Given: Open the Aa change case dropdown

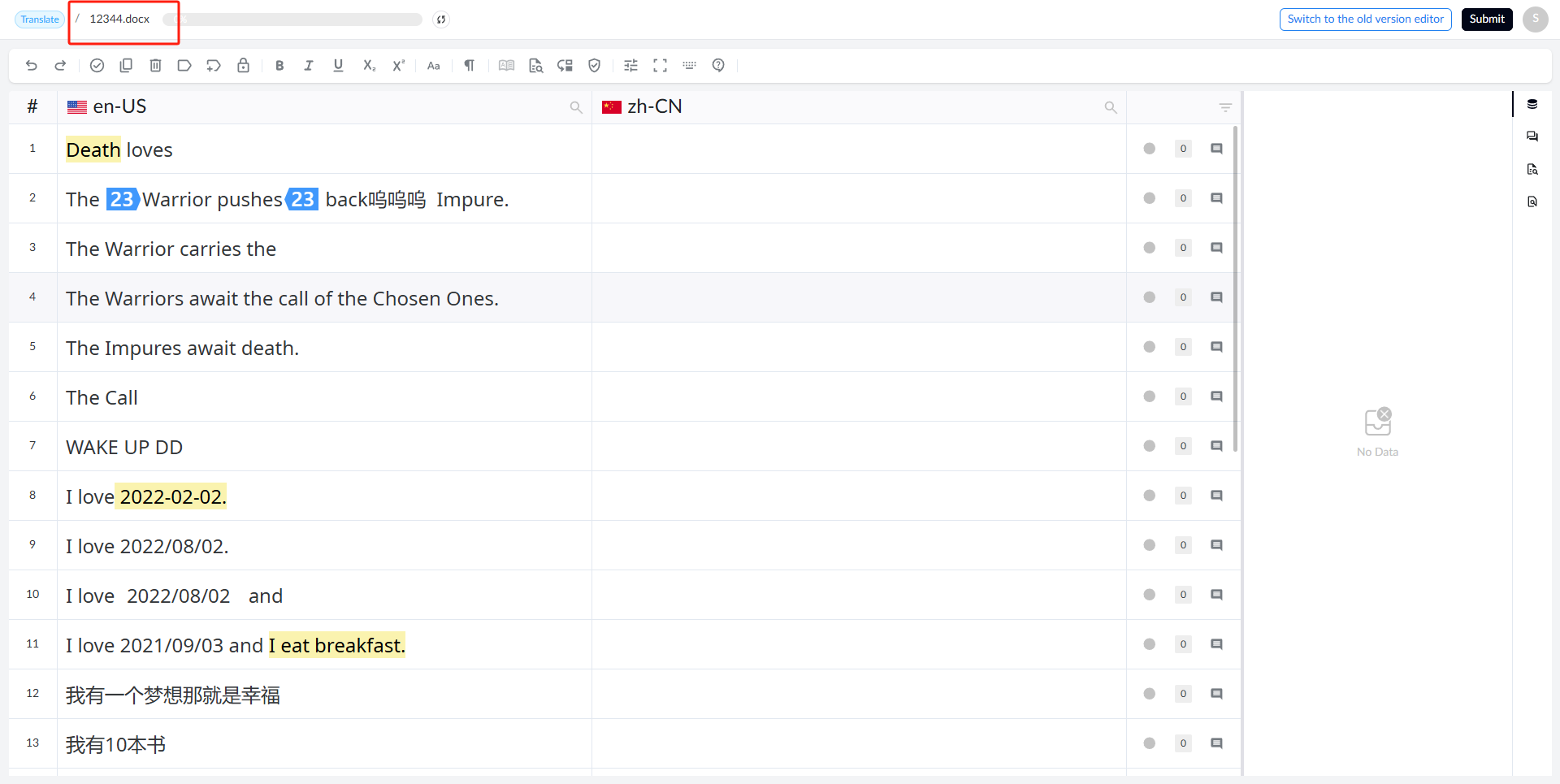Looking at the screenshot, I should tap(434, 66).
